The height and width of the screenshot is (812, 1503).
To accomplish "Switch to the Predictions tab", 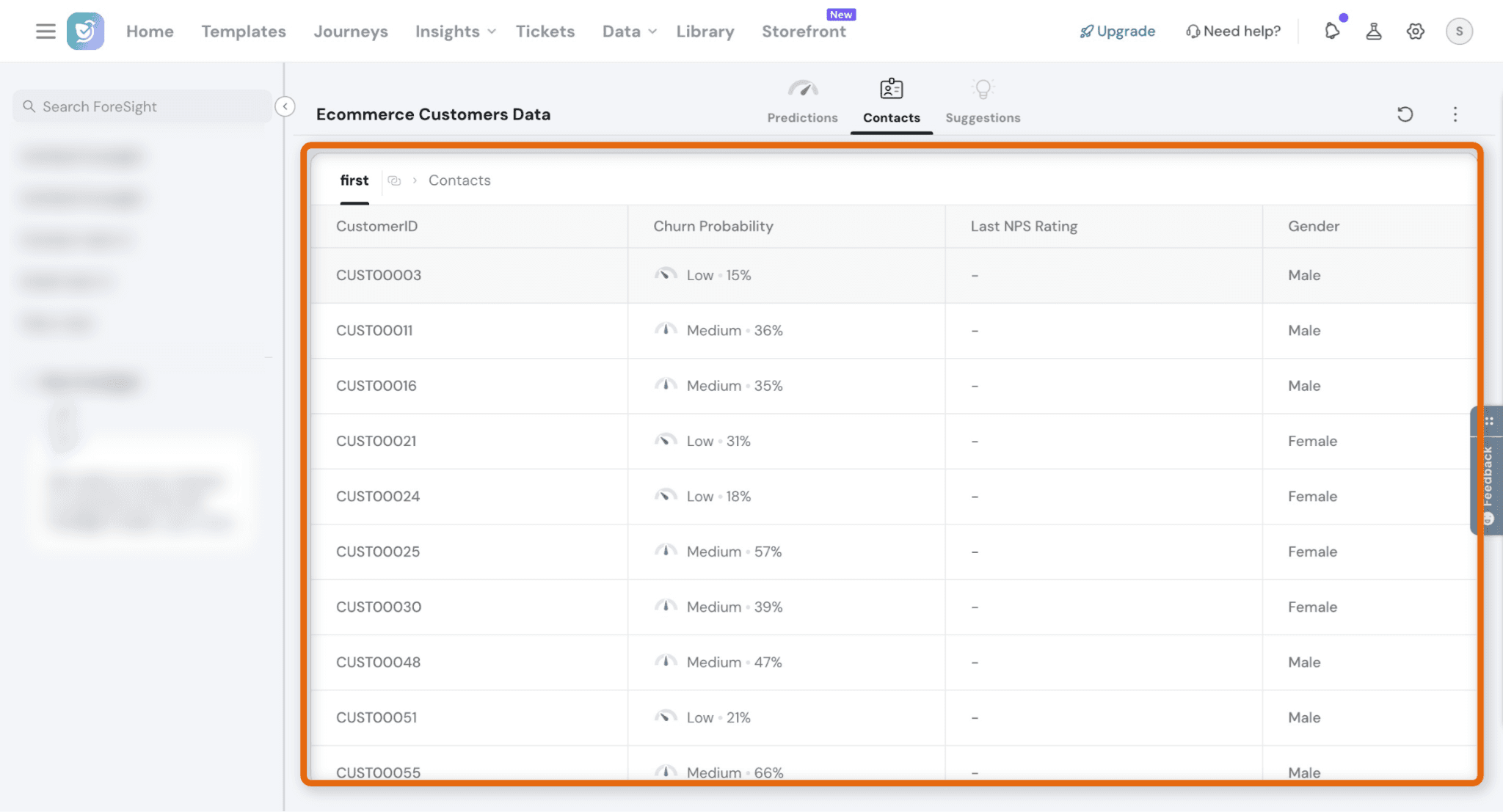I will coord(802,102).
